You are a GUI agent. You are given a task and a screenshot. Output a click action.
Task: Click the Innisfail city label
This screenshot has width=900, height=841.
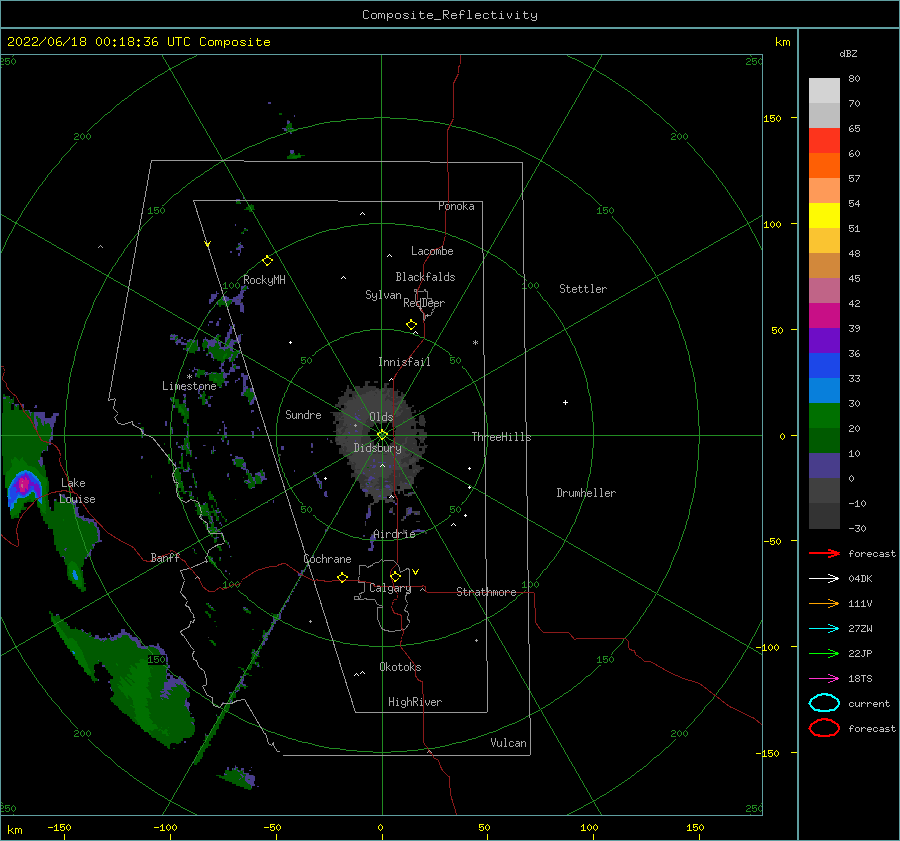point(404,362)
